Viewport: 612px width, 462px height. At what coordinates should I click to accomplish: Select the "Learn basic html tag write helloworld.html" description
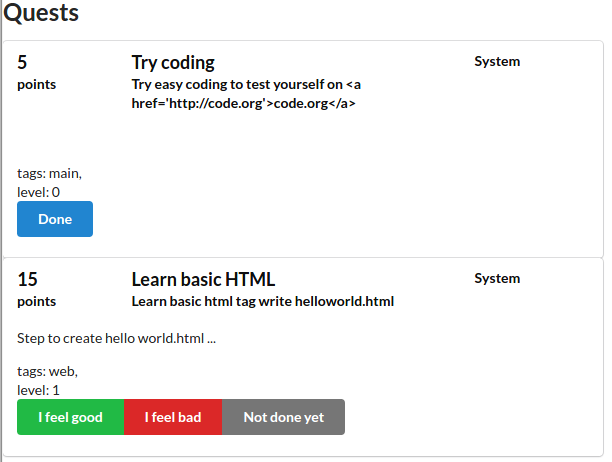coord(262,301)
